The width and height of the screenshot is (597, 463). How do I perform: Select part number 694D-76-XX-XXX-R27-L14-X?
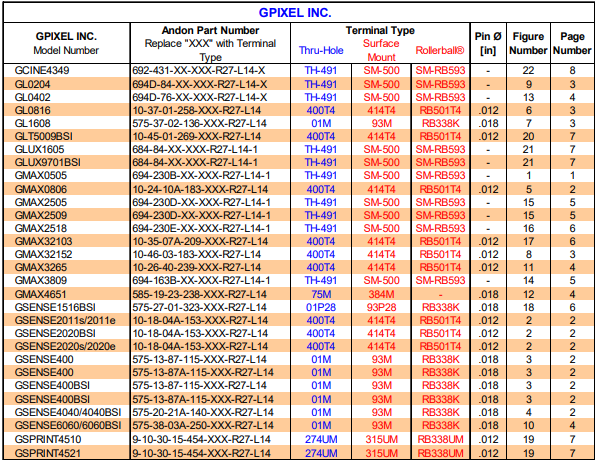point(200,97)
